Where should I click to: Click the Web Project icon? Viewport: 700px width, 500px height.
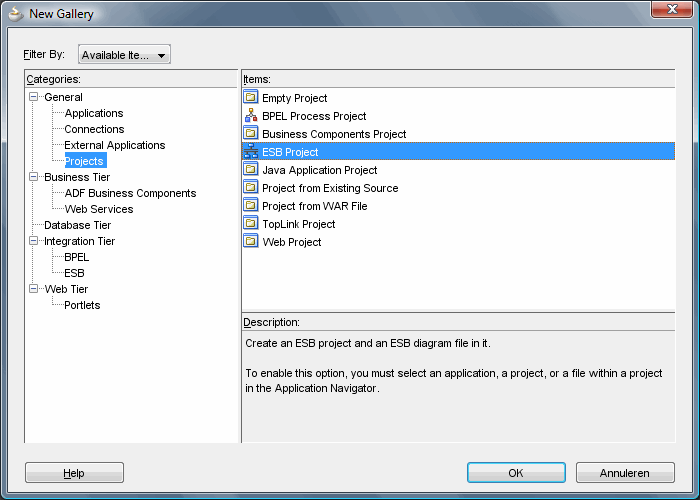[251, 241]
